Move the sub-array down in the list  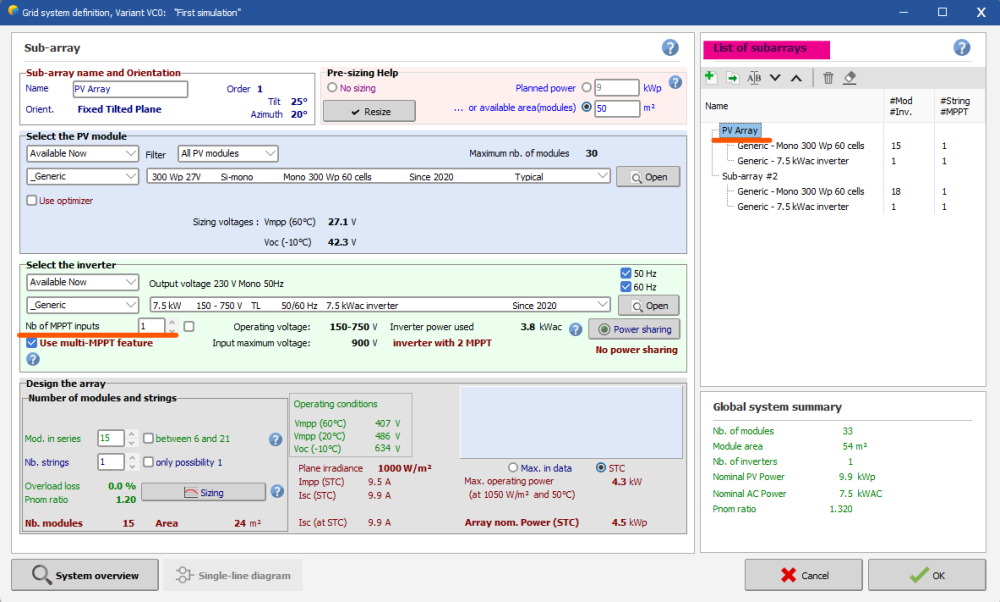(775, 78)
